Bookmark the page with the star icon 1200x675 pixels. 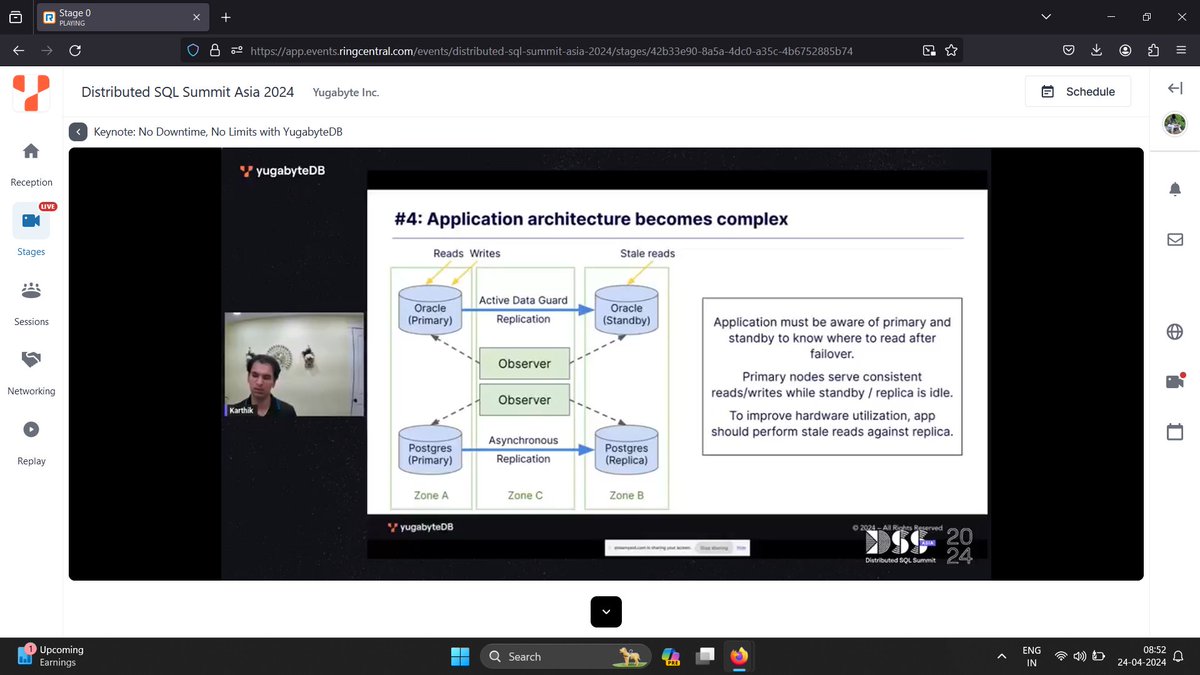click(x=951, y=49)
